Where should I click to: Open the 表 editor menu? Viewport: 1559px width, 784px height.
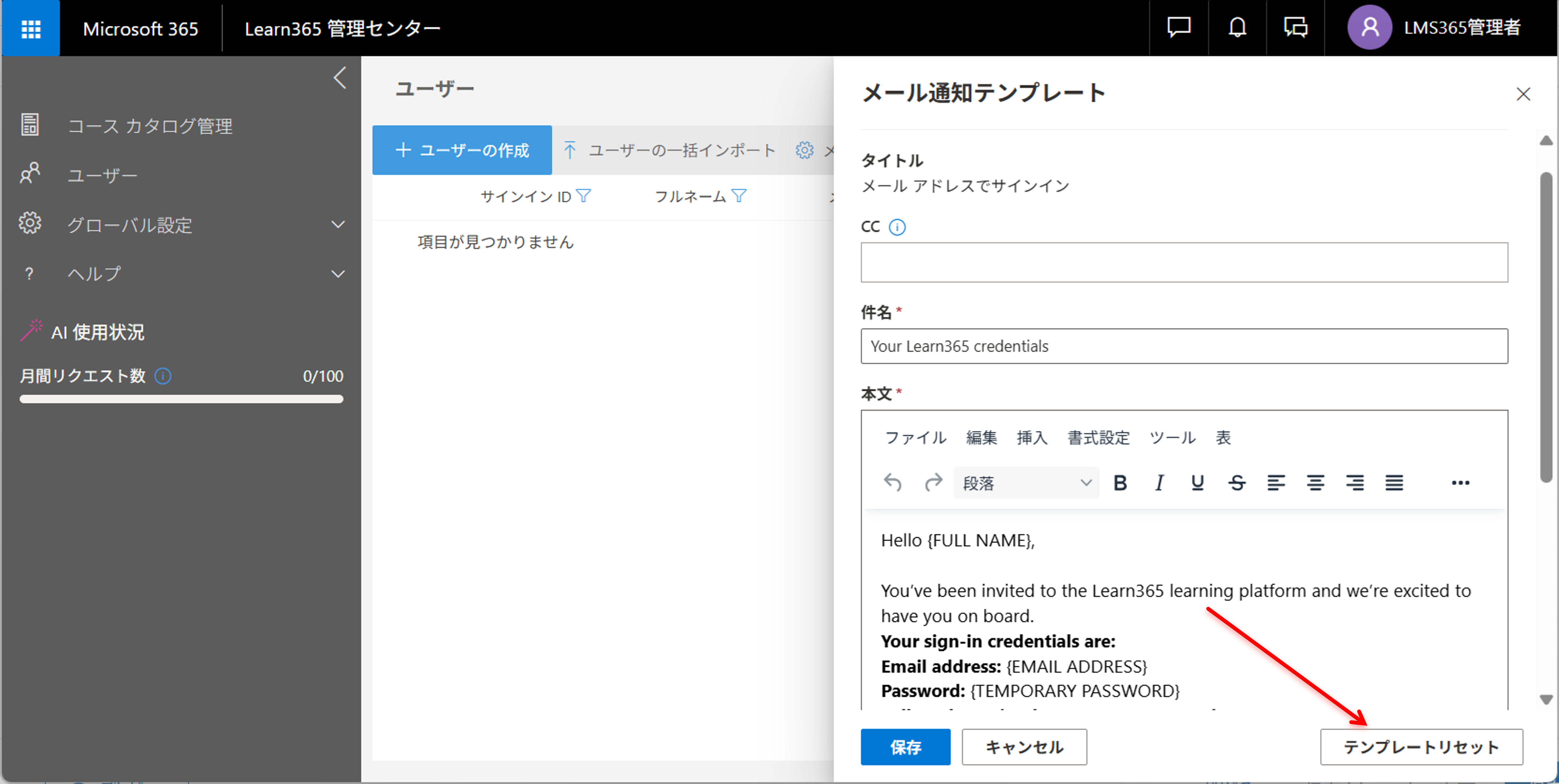coord(1223,437)
